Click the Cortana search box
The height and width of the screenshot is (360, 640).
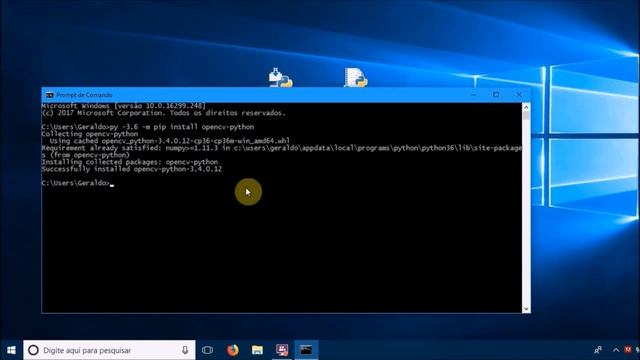(x=109, y=350)
